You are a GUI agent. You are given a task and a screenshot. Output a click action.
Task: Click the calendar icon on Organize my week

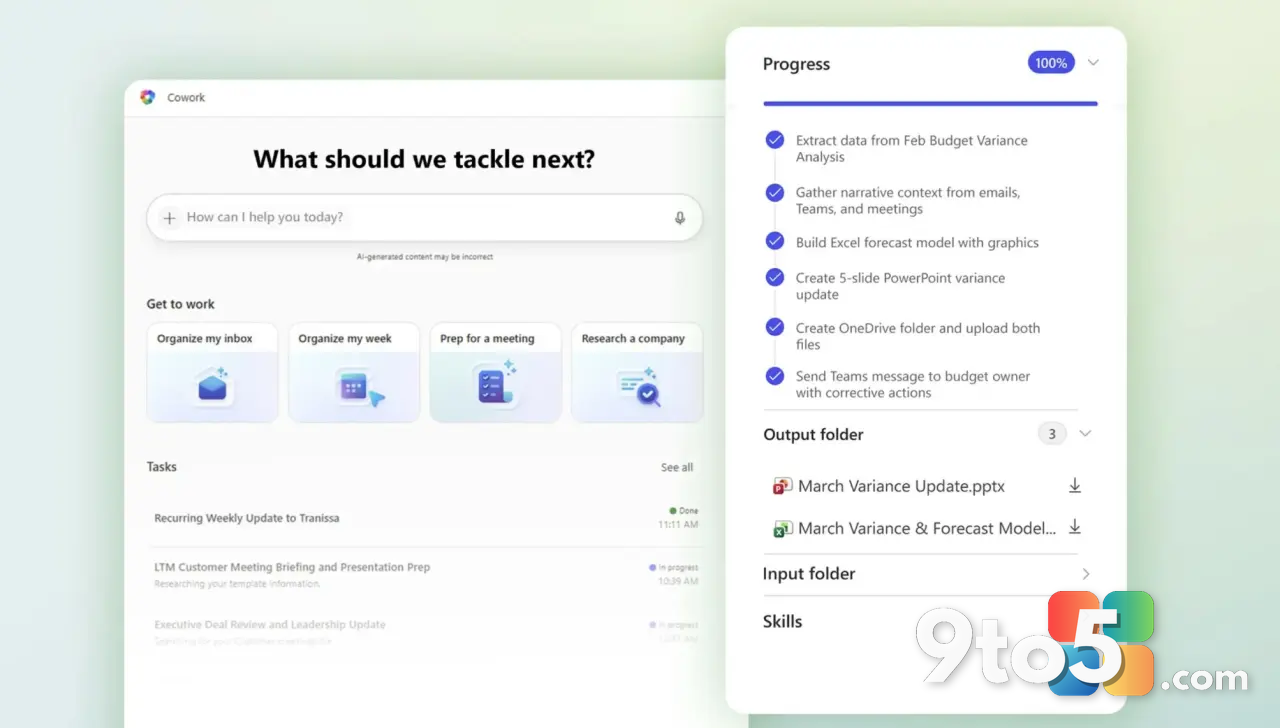(358, 387)
